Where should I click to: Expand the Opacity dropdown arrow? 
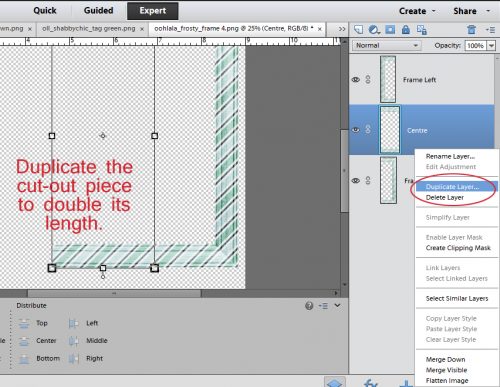click(x=491, y=46)
